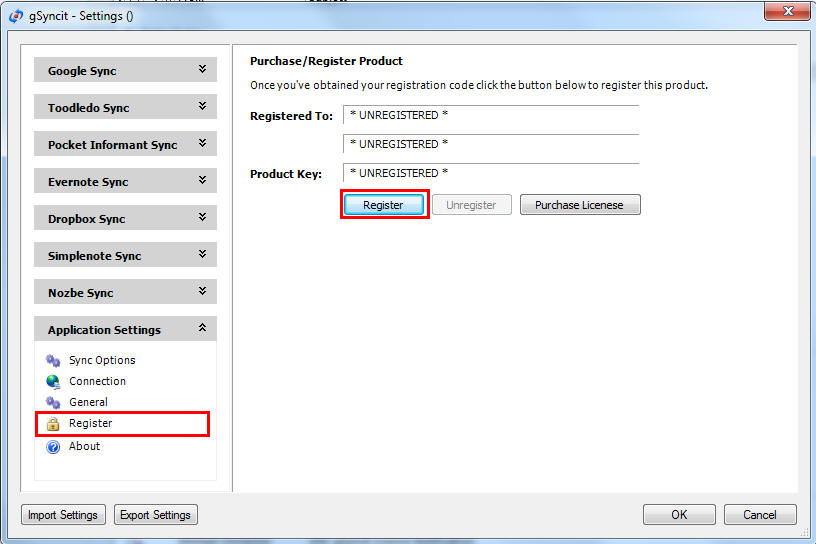816x544 pixels.
Task: Dismiss dialog with the Cancel button
Action: coord(760,515)
